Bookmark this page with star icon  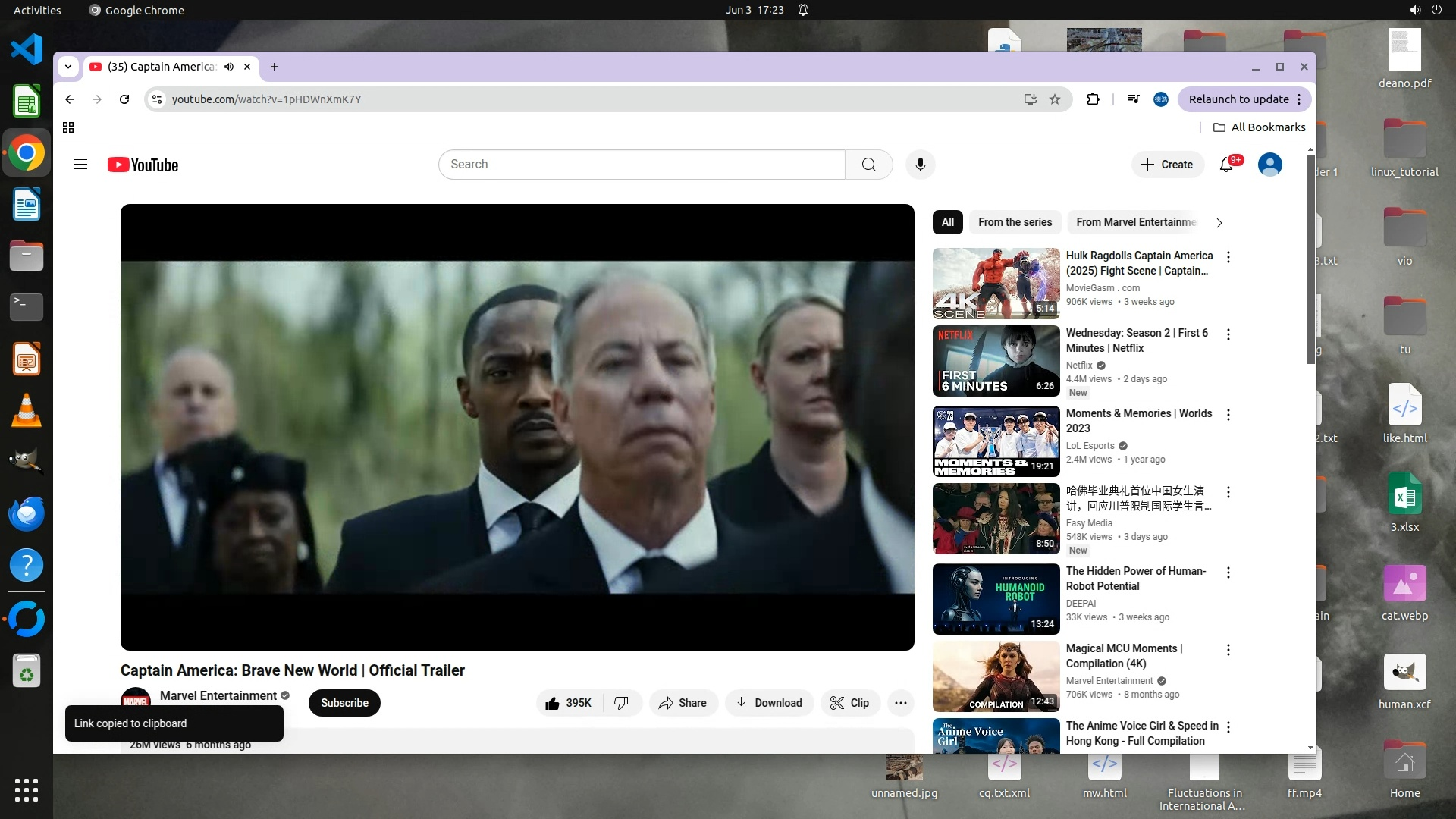(1055, 99)
